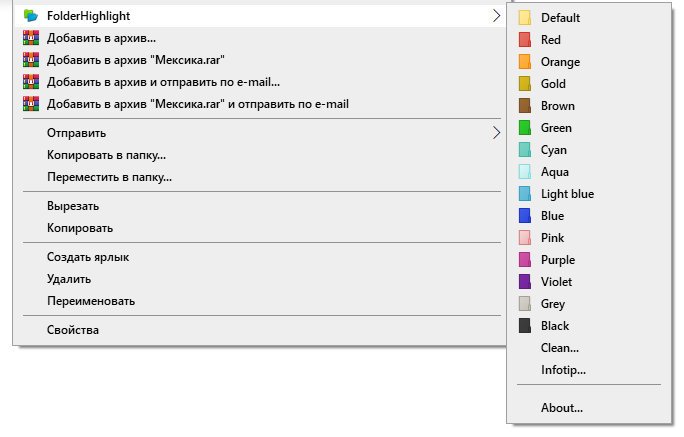
Task: Click WinRAR icon beside "Добавить в архив и отправить по e-mail..."
Action: point(31,82)
